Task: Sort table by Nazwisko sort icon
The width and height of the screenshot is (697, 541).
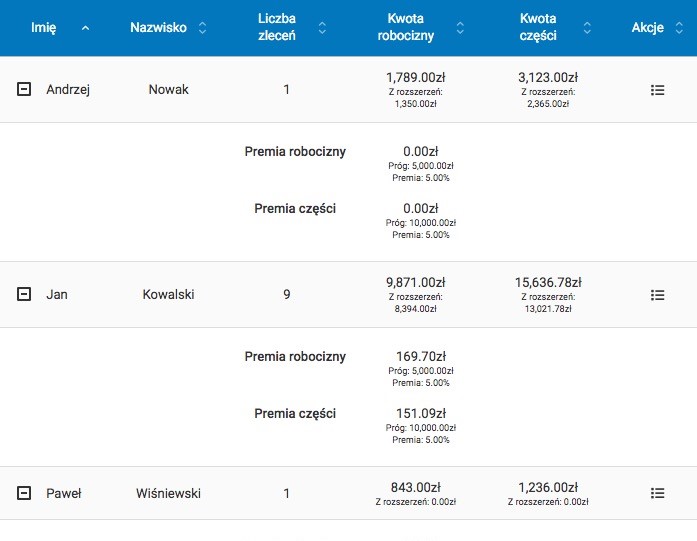Action: point(203,28)
